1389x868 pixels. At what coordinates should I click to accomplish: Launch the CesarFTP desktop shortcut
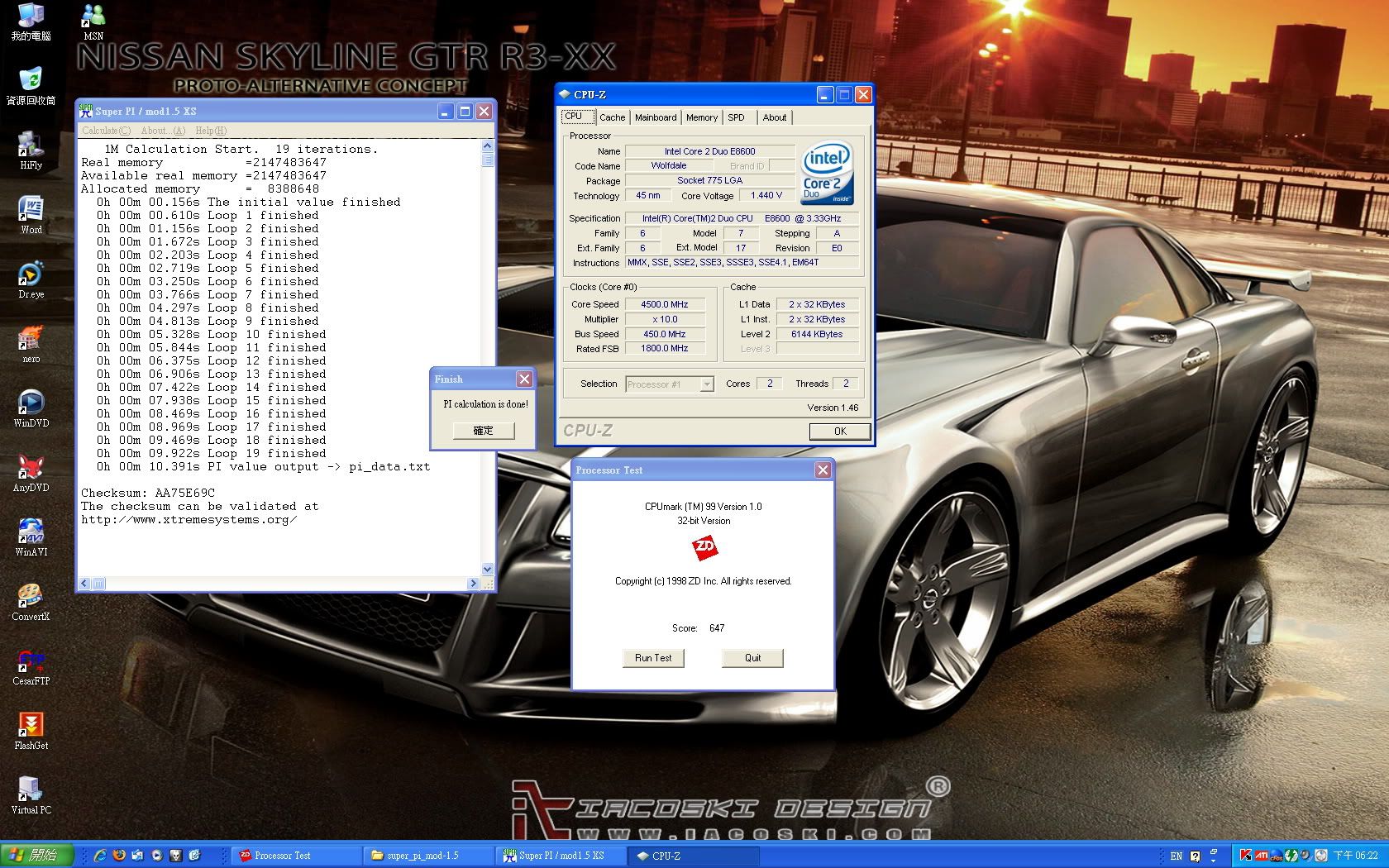(x=31, y=666)
